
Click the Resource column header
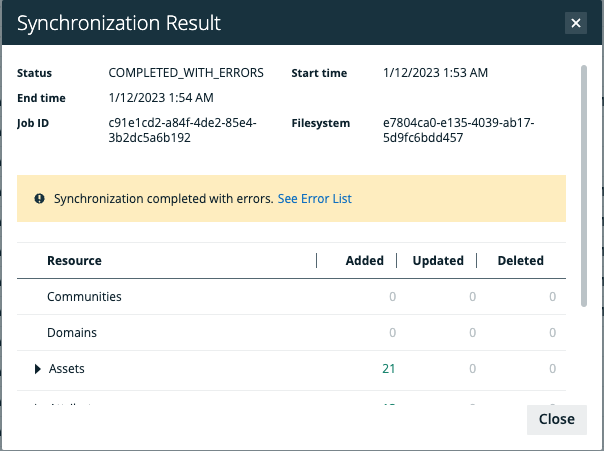coord(74,261)
